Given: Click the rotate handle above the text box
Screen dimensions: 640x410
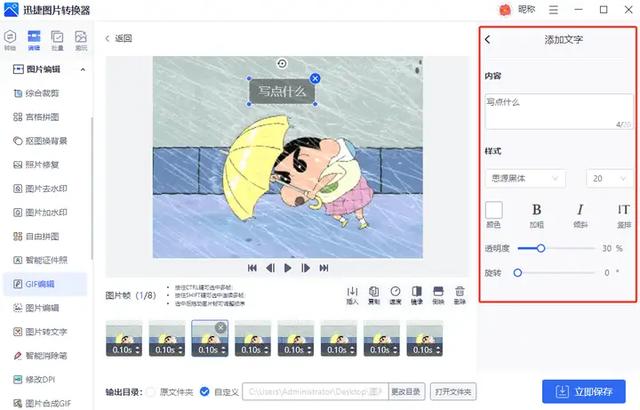Looking at the screenshot, I should [282, 63].
